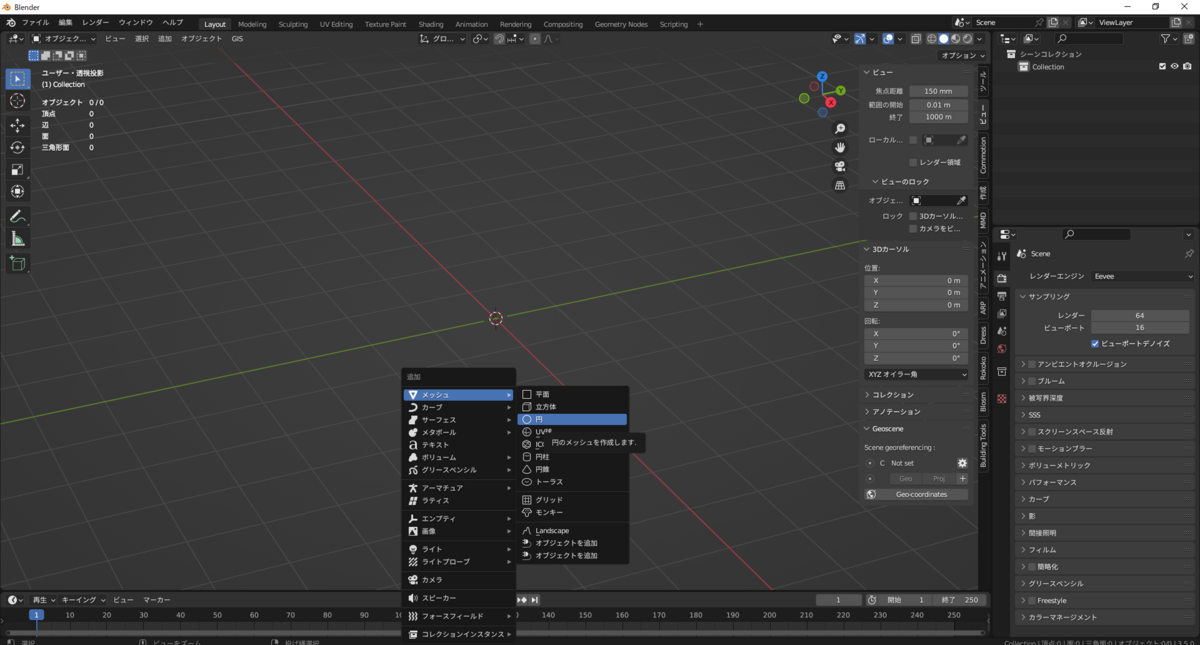
Task: Open the View Layer properties tab icon
Action: click(x=1002, y=313)
